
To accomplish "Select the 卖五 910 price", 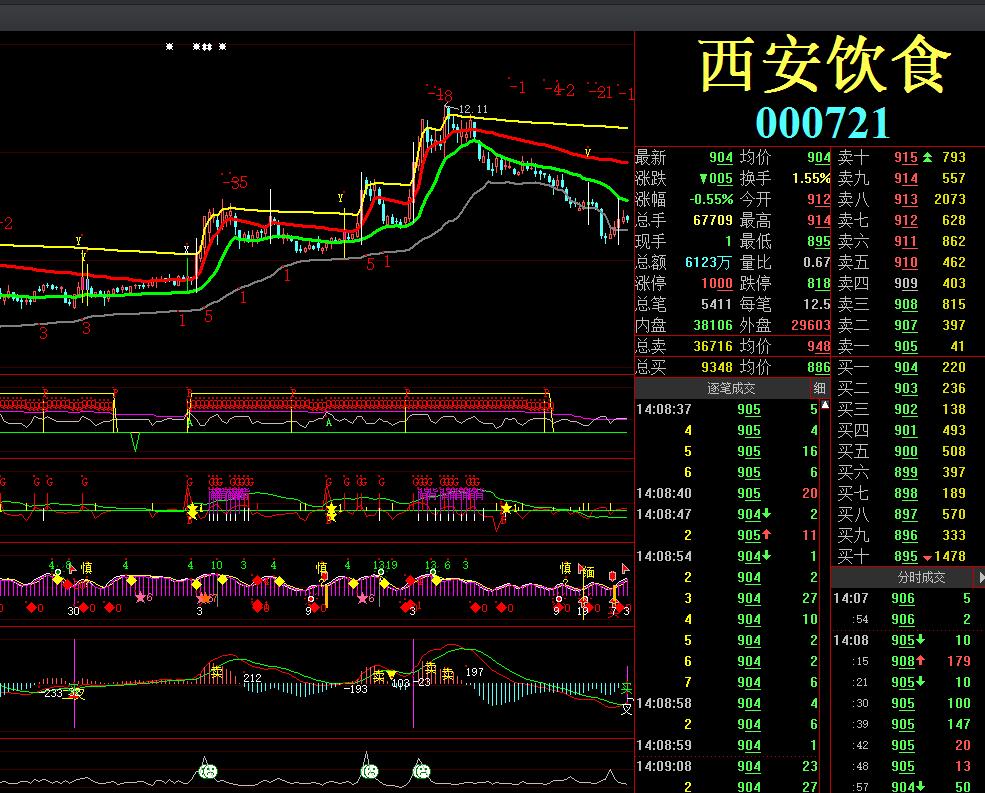I will (x=906, y=262).
